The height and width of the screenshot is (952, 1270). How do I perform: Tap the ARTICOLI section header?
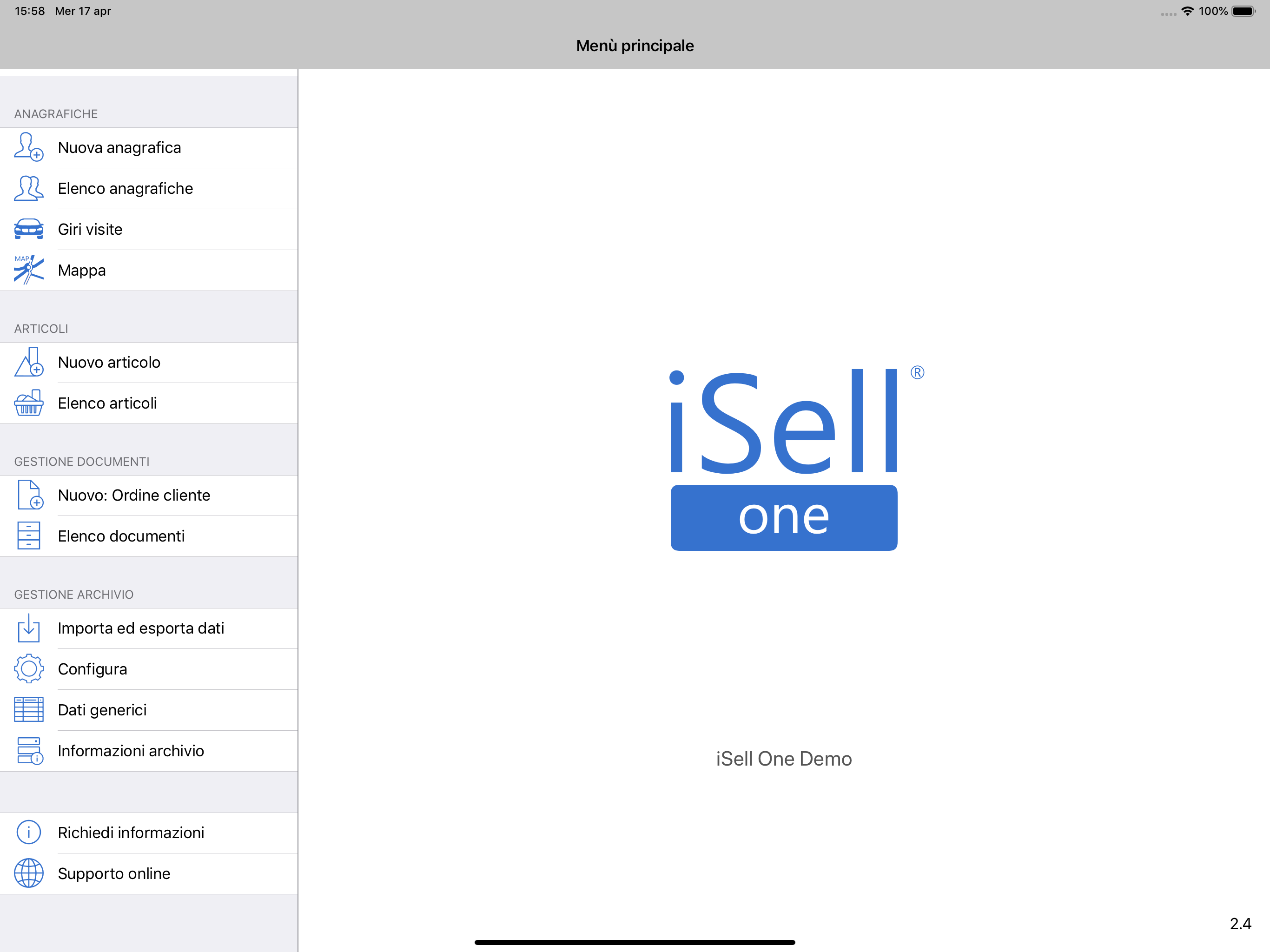tap(41, 329)
